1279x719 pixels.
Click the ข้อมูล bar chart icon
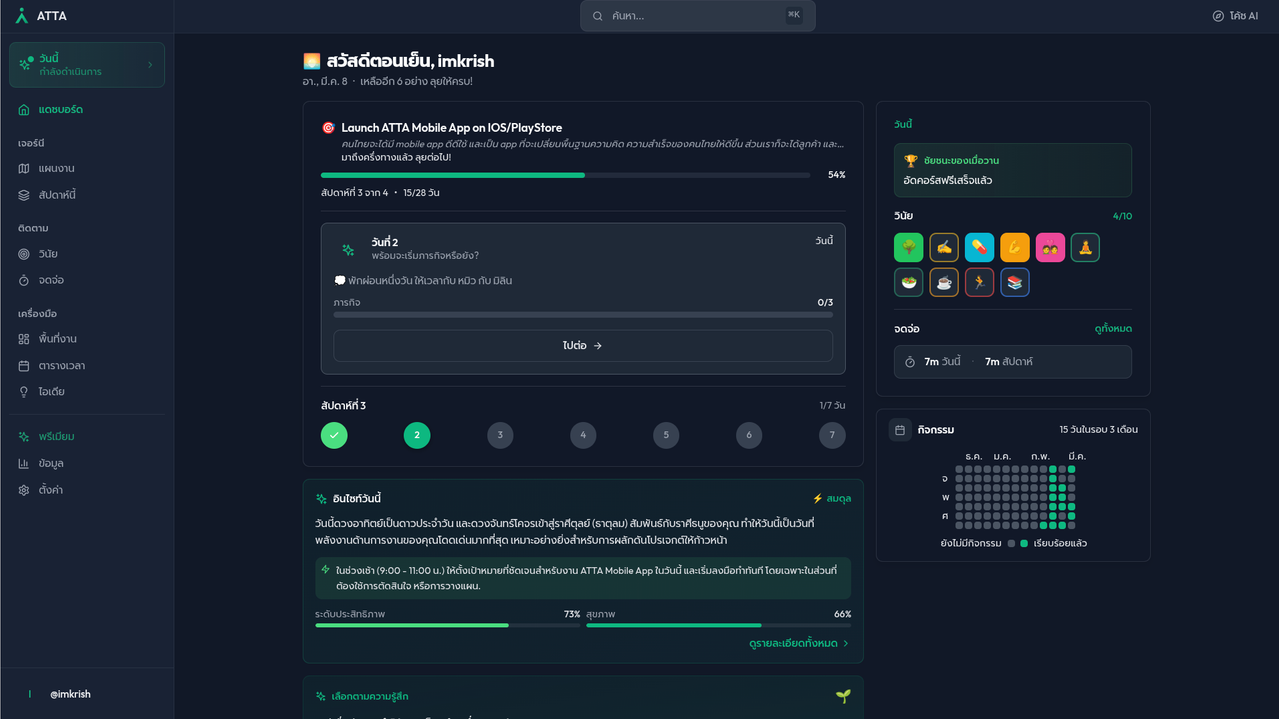[x=24, y=464]
